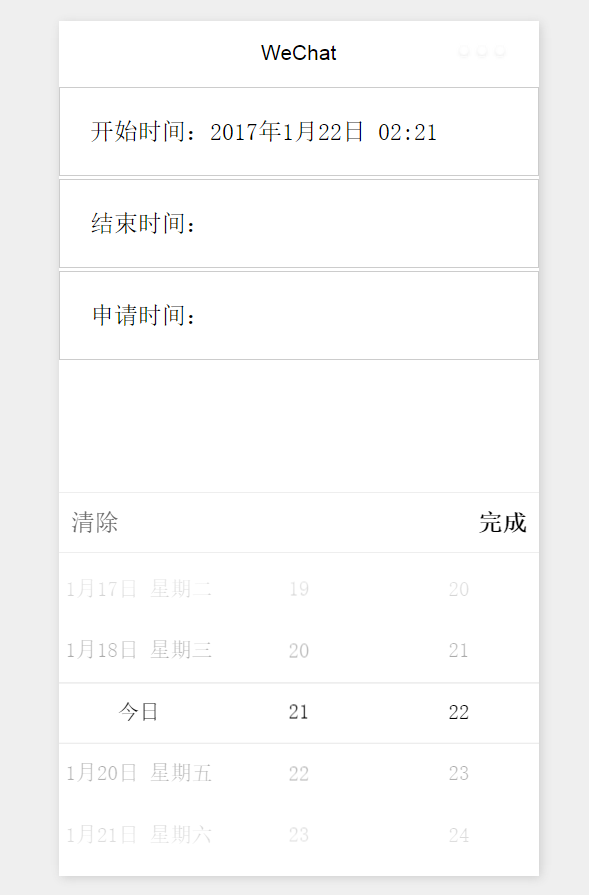Screen dimensions: 589x895
Task: Open the 开始时间 start time field
Action: (298, 132)
